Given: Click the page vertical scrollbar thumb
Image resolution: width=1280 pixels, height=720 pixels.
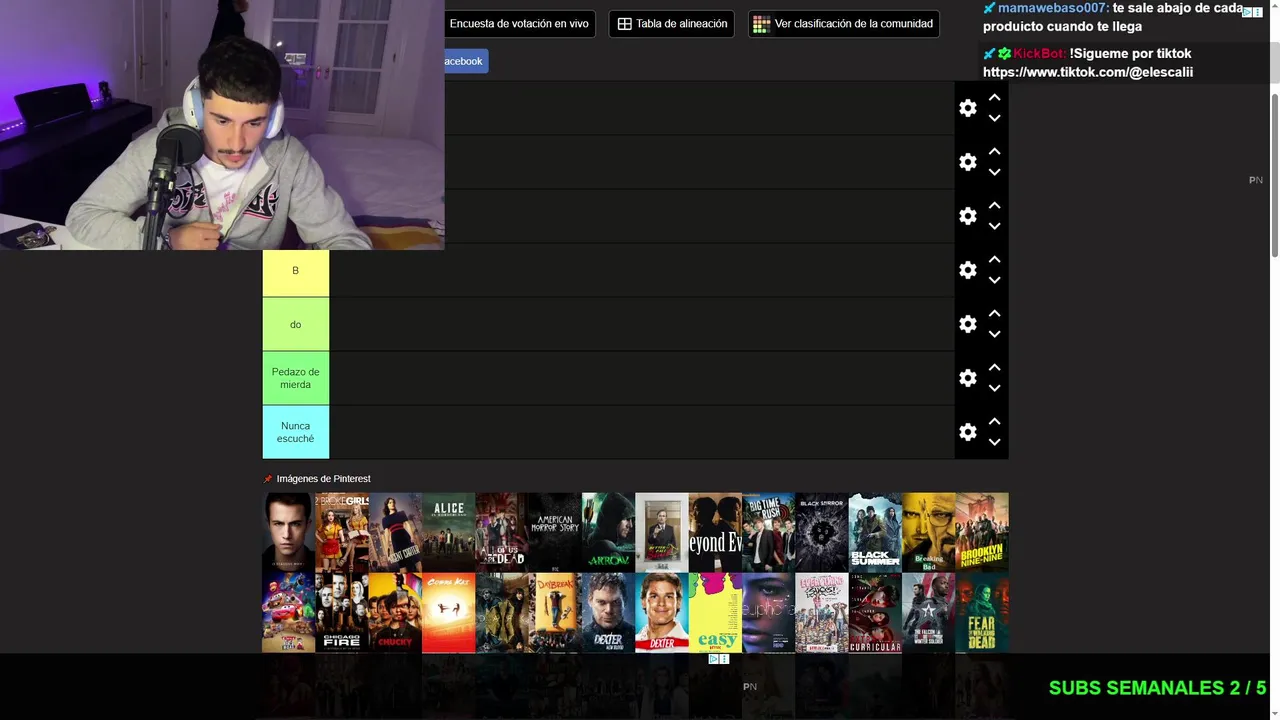Looking at the screenshot, I should coord(1275,175).
